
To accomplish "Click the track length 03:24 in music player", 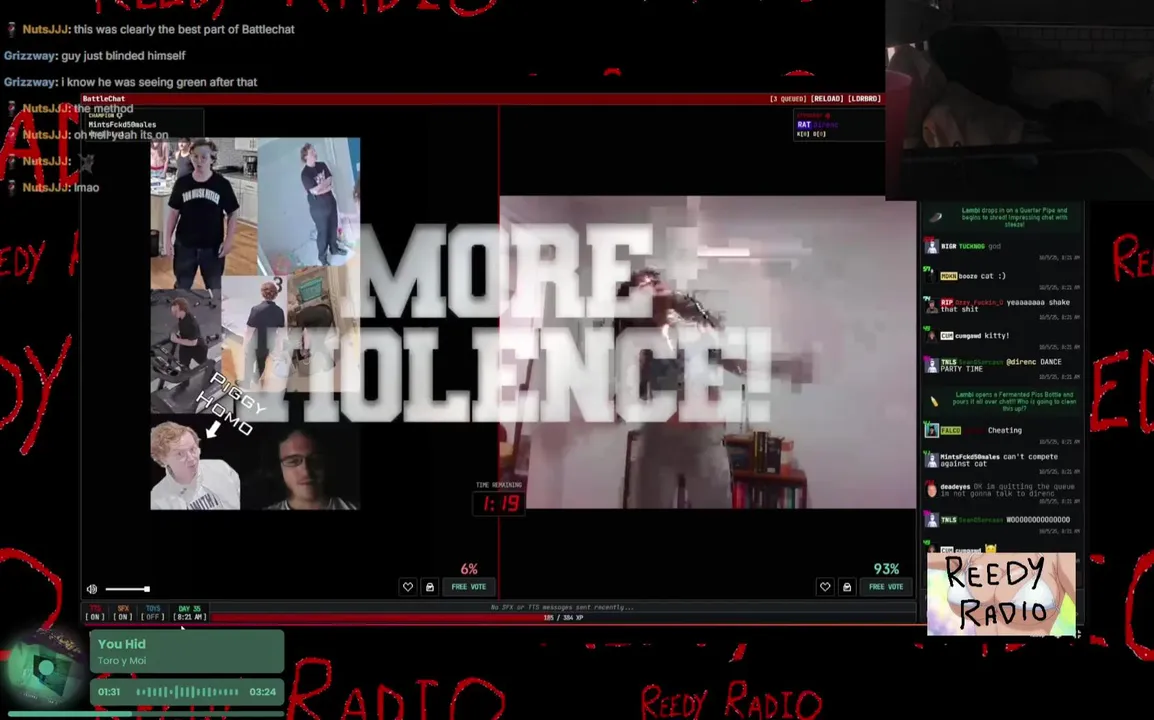I will pyautogui.click(x=263, y=692).
